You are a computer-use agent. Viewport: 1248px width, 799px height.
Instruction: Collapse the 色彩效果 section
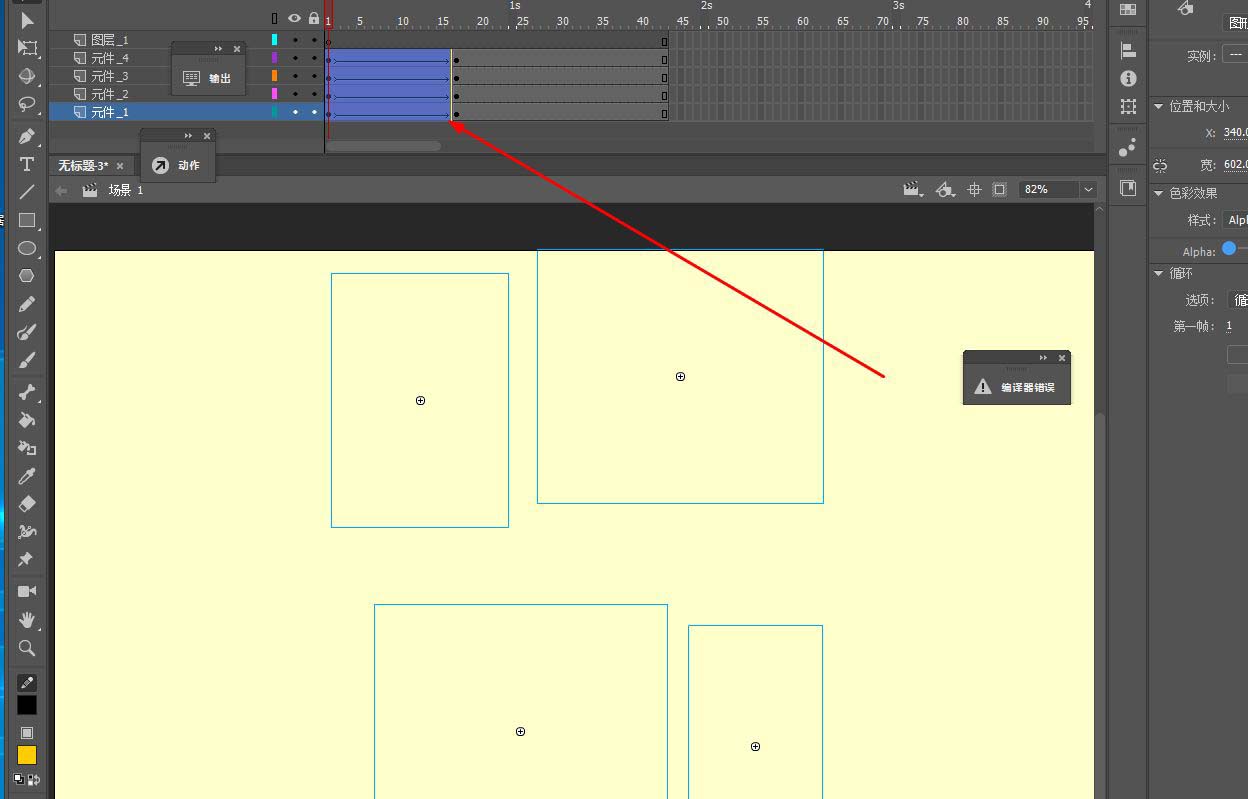tap(1159, 193)
